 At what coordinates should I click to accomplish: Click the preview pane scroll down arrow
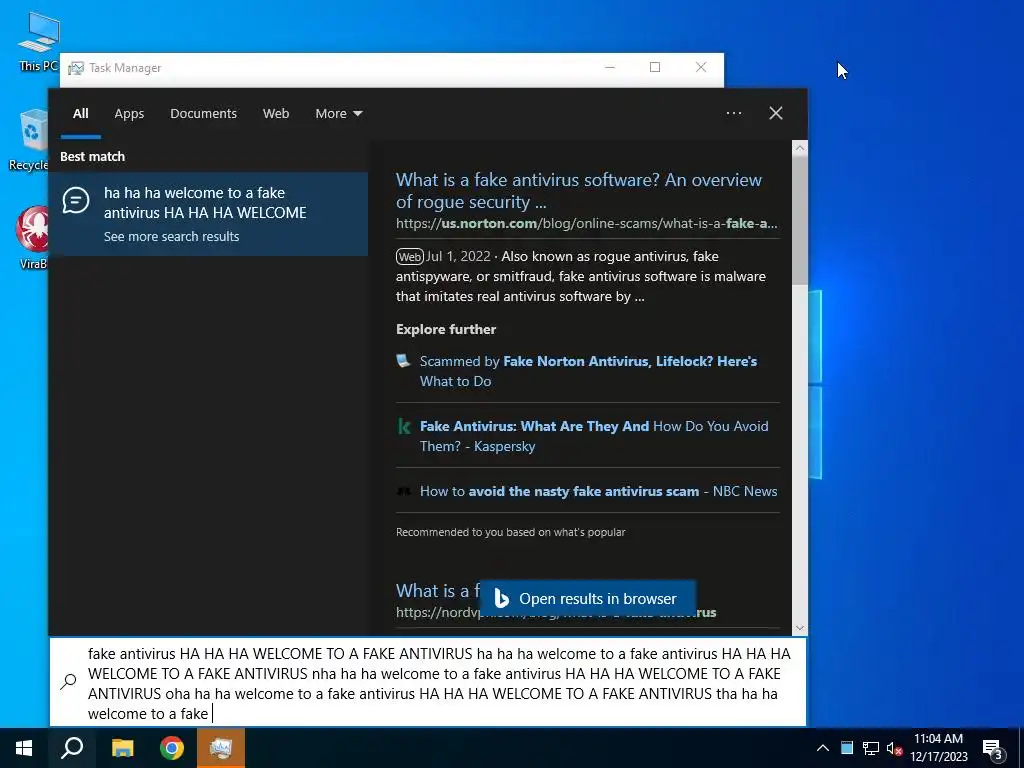coord(800,628)
